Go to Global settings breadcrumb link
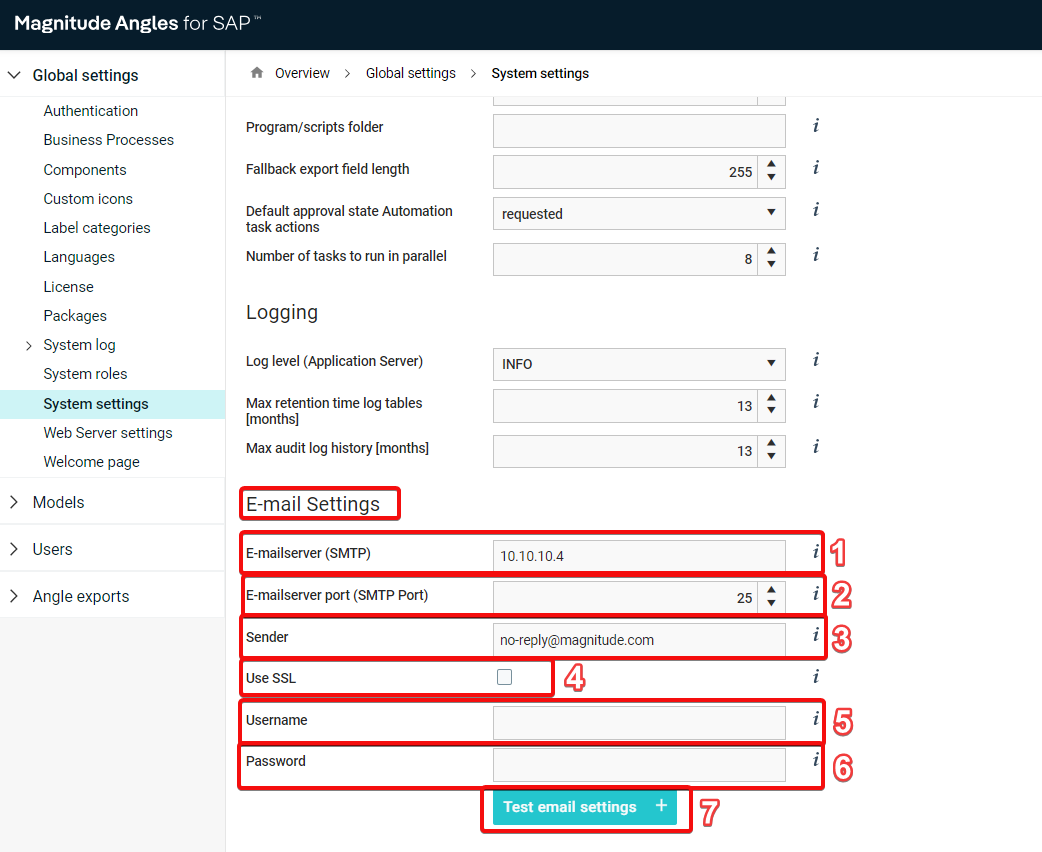The image size is (1042, 852). click(x=411, y=73)
